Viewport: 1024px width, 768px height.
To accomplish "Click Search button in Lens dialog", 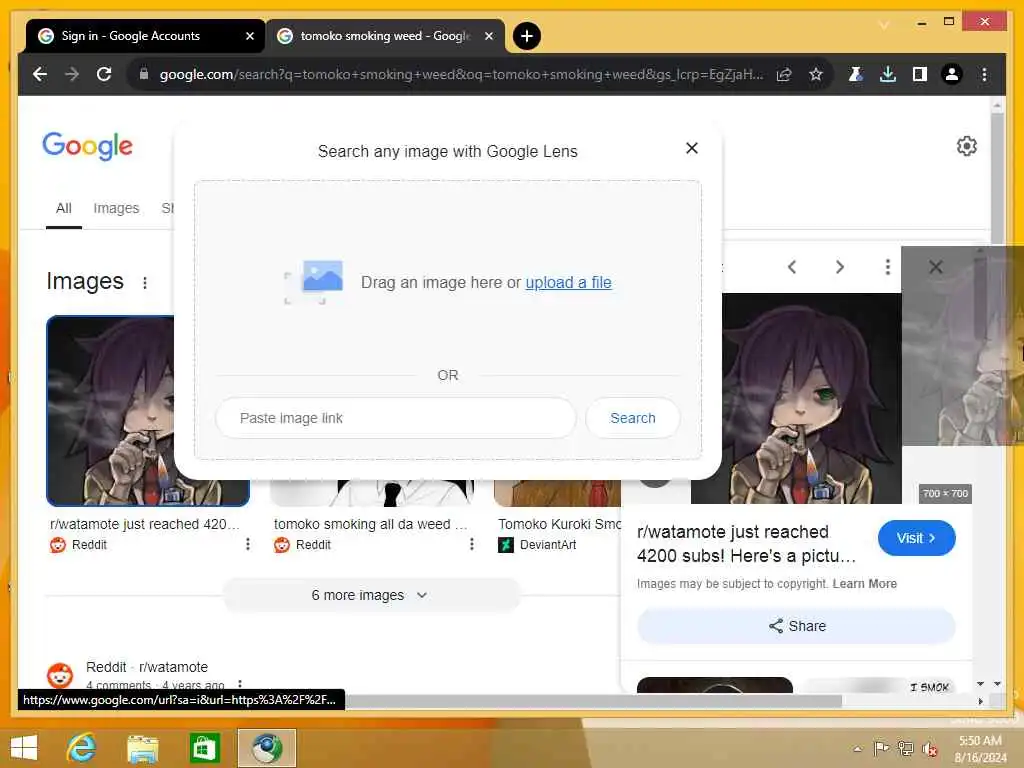I will (632, 418).
